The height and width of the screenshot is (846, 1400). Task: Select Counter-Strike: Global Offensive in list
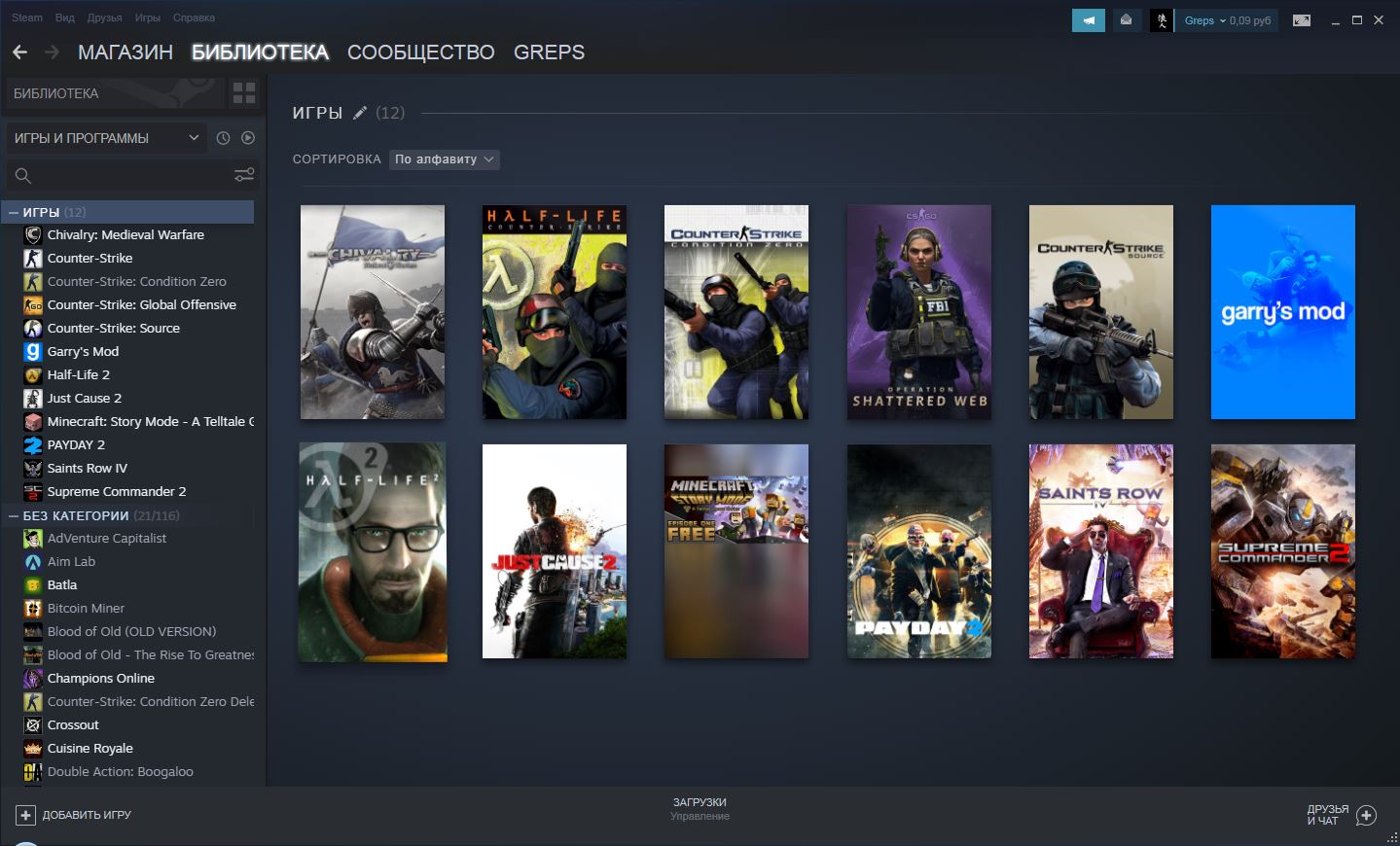click(142, 304)
